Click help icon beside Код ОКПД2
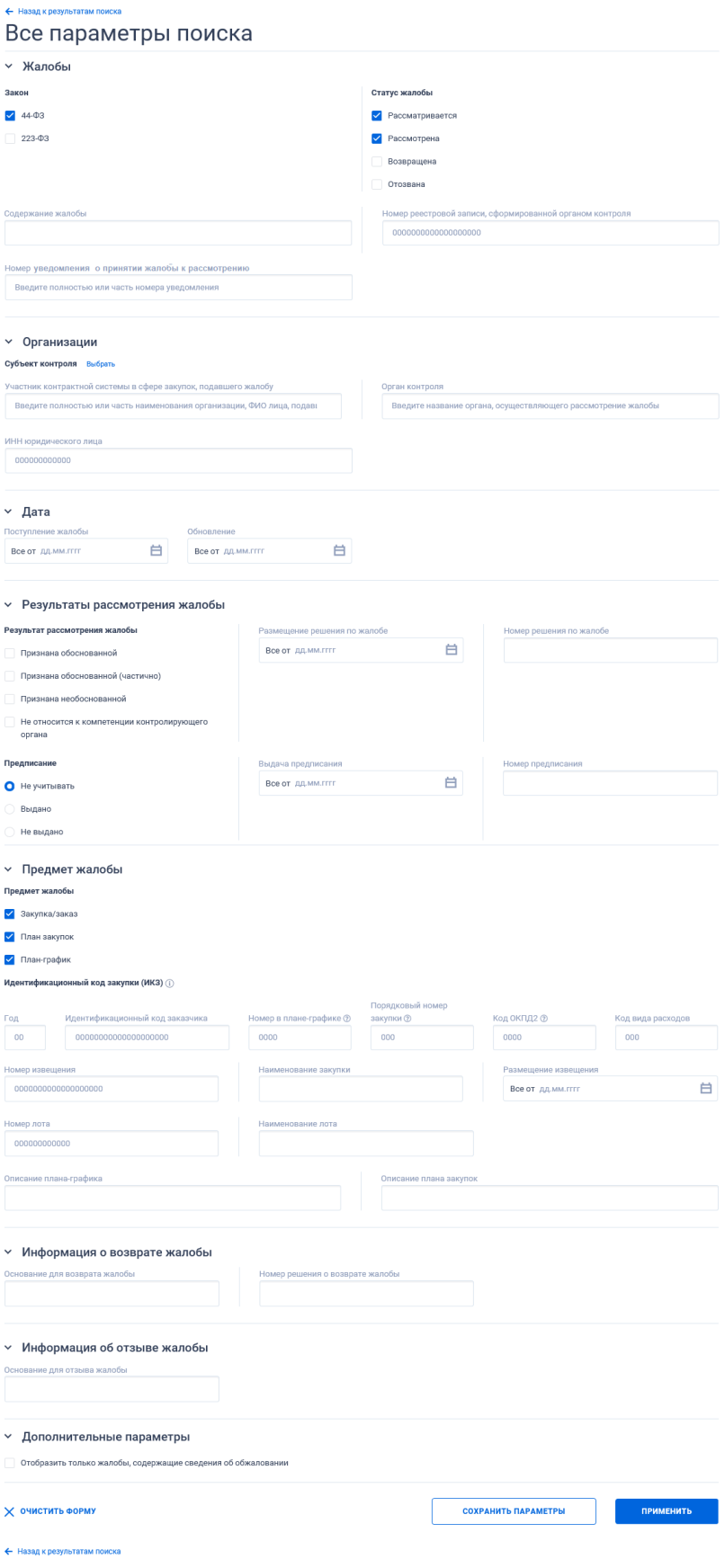 (x=544, y=1019)
